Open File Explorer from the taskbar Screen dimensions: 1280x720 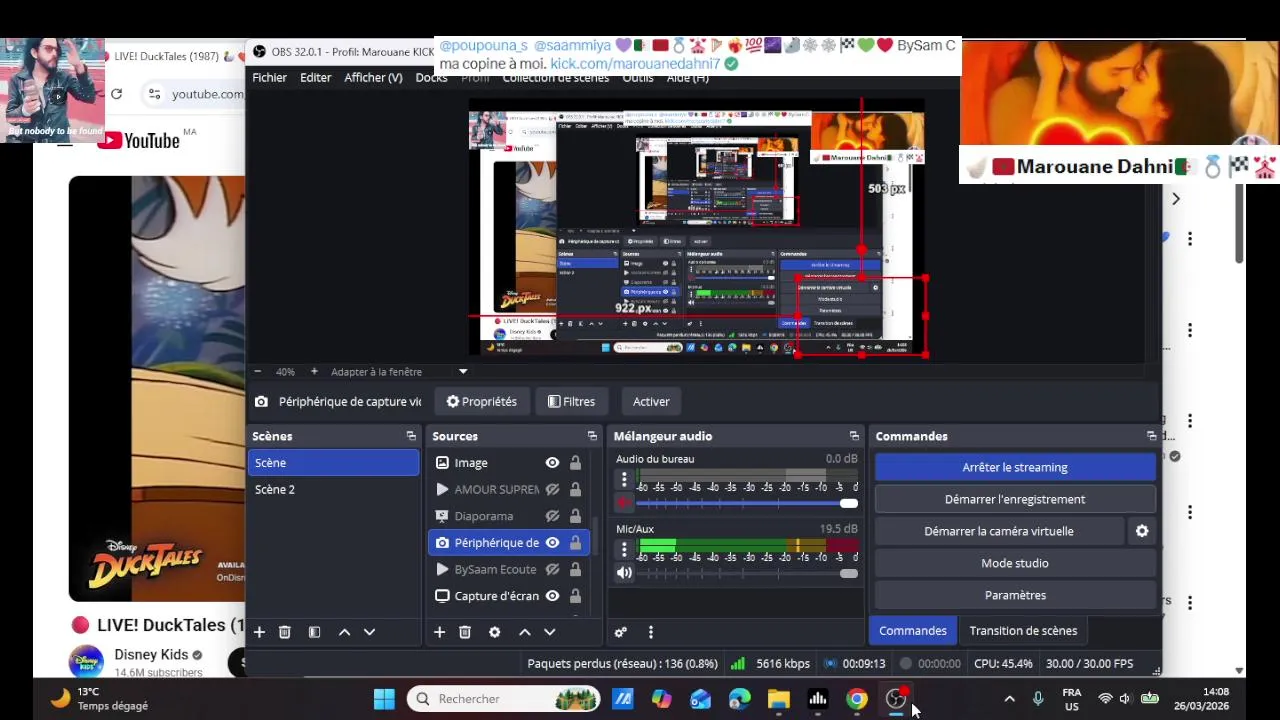(779, 699)
